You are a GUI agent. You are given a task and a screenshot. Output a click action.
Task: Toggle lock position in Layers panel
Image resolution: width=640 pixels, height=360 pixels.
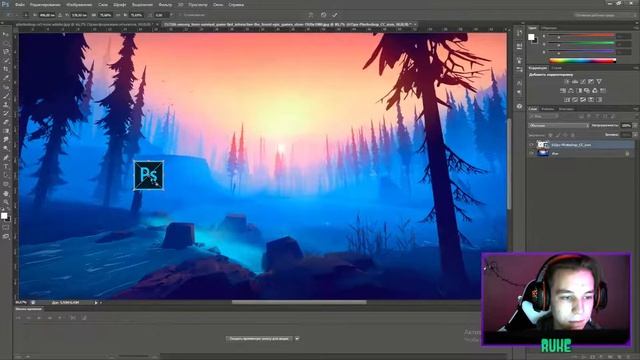[565, 135]
